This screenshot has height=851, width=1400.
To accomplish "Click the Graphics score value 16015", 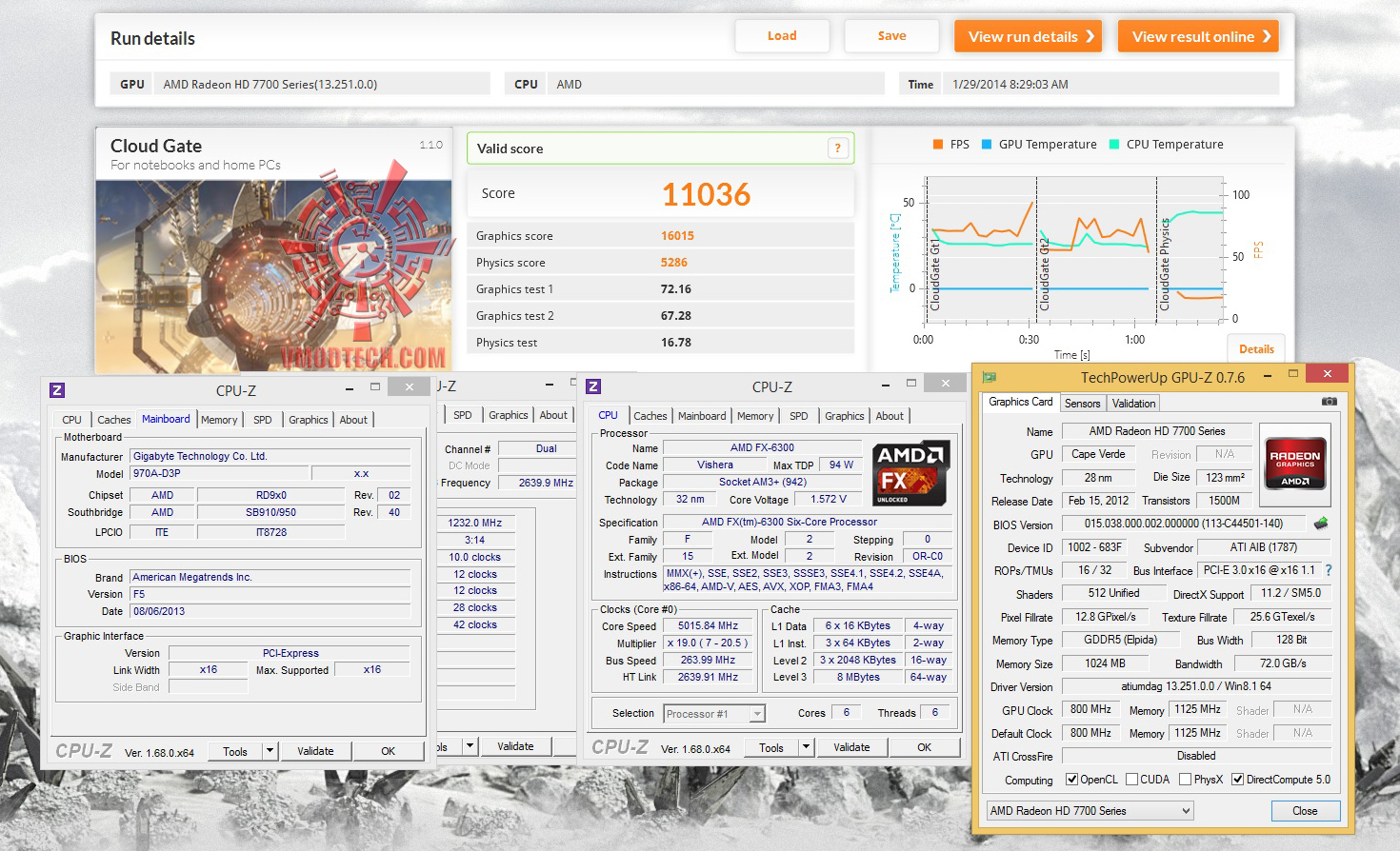I will pos(677,236).
